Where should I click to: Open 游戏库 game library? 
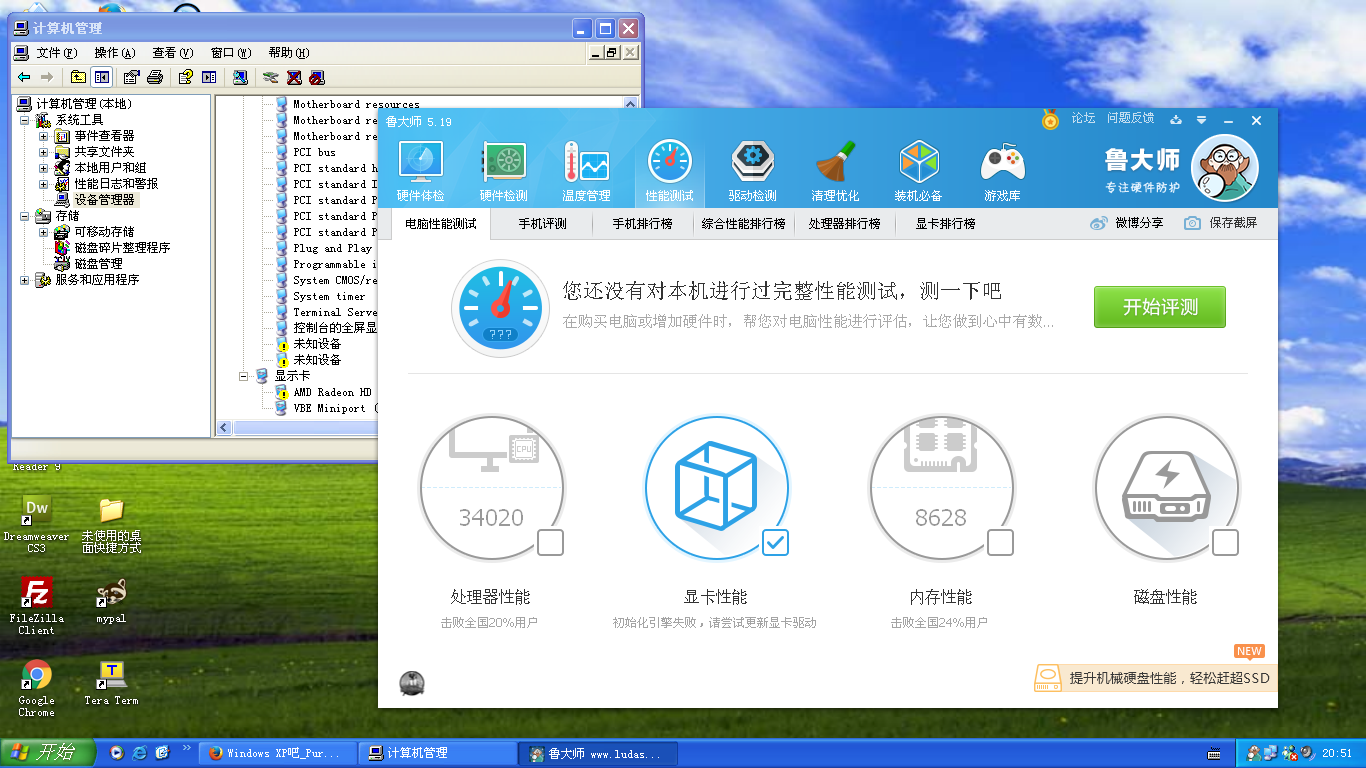click(x=1002, y=172)
